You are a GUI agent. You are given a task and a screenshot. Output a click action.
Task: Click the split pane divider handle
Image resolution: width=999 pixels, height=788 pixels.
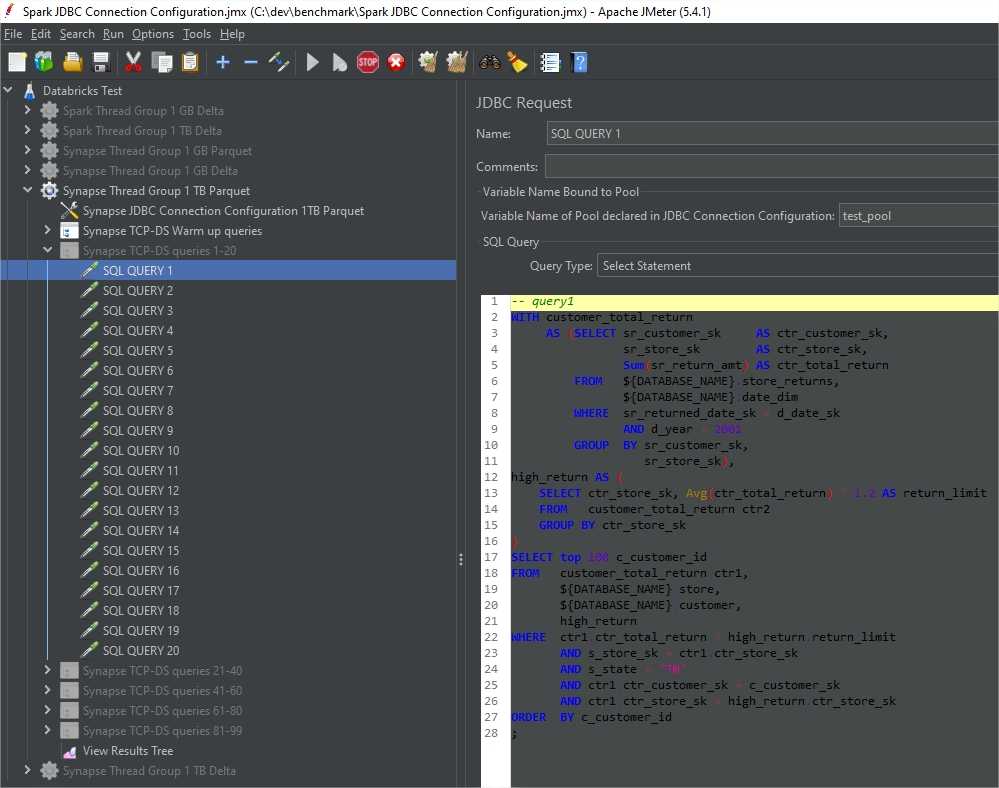tap(461, 559)
